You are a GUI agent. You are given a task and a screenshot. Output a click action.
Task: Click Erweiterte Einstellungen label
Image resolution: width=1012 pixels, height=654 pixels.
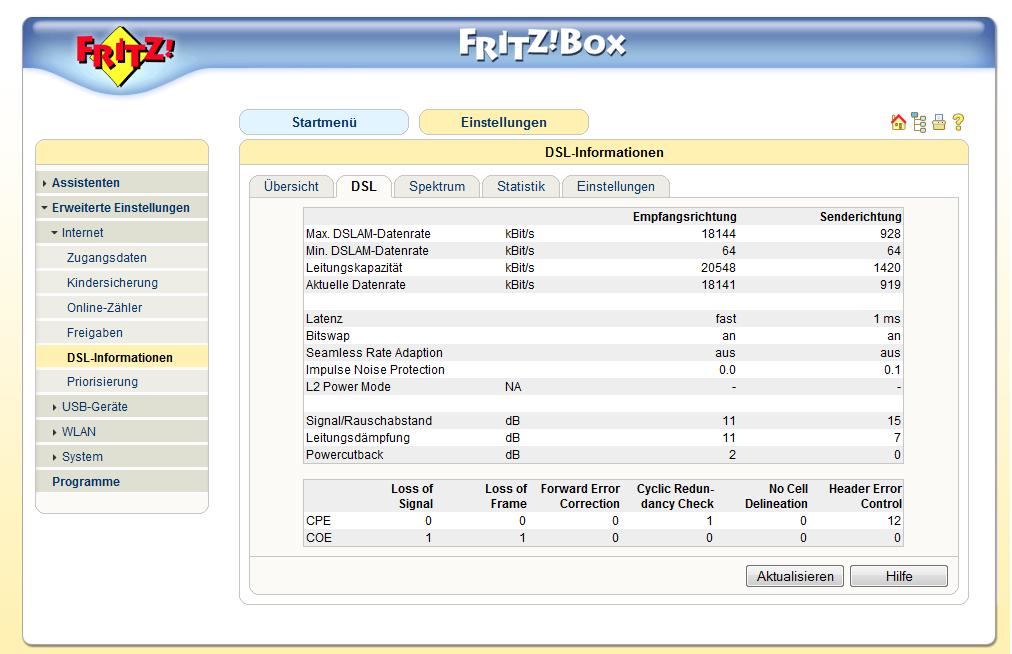121,208
